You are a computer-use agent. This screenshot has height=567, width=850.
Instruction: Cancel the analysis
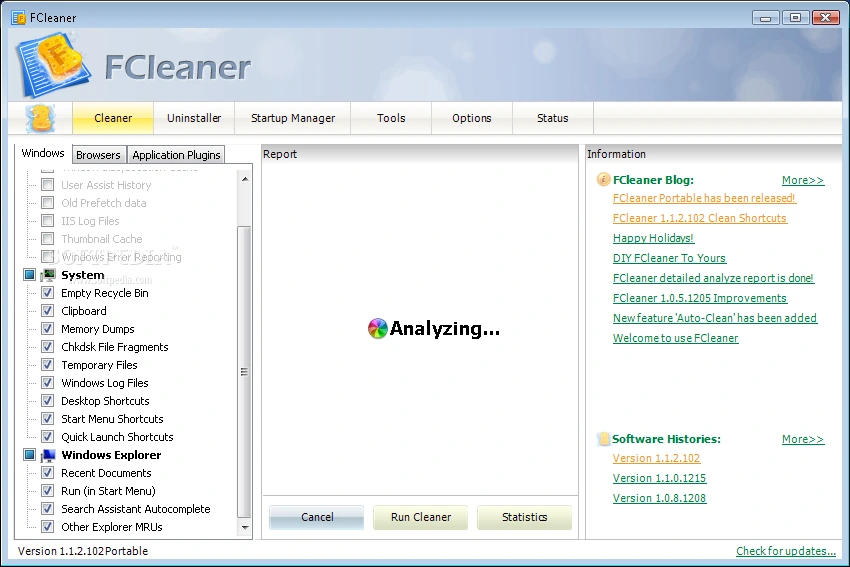tap(317, 517)
